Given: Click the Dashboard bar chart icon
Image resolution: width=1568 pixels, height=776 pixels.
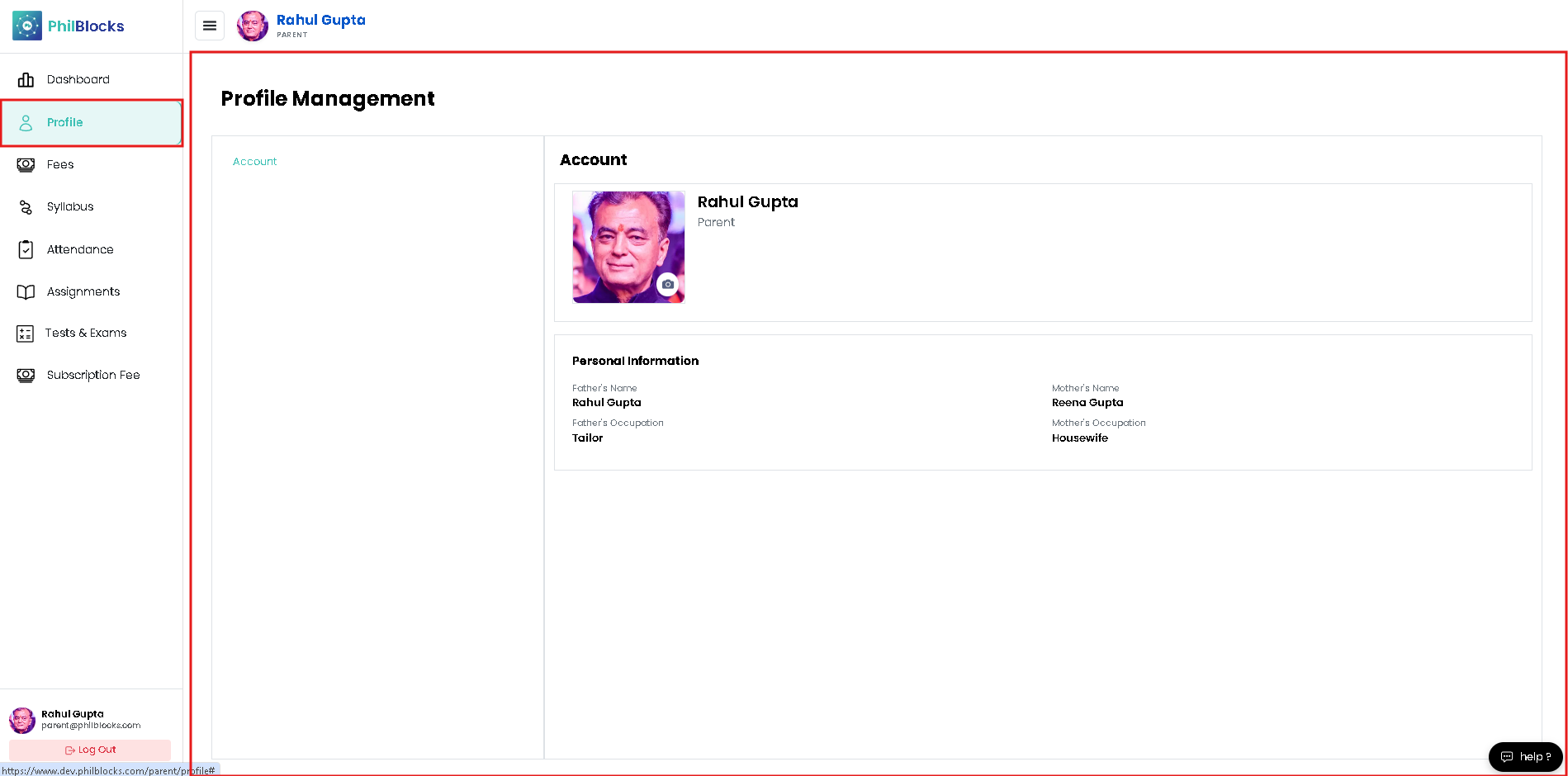Looking at the screenshot, I should (x=26, y=79).
